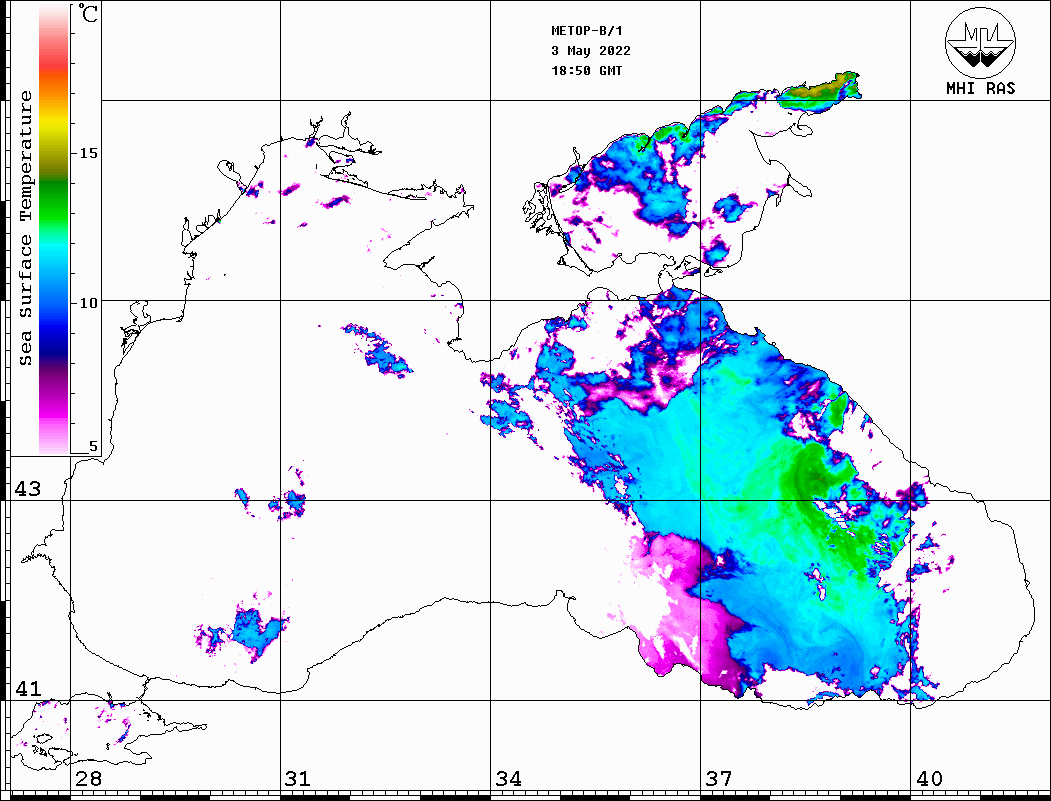Image resolution: width=1051 pixels, height=801 pixels.
Task: Click the 15 tick label on color scale
Action: click(88, 153)
